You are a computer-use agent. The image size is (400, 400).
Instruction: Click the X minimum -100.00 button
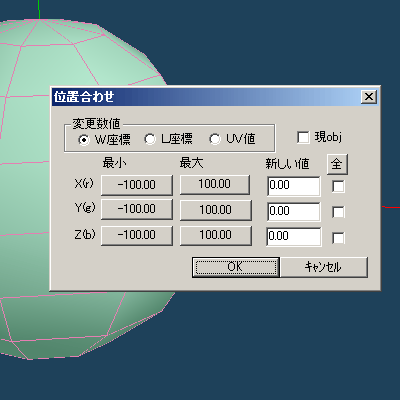(x=137, y=185)
